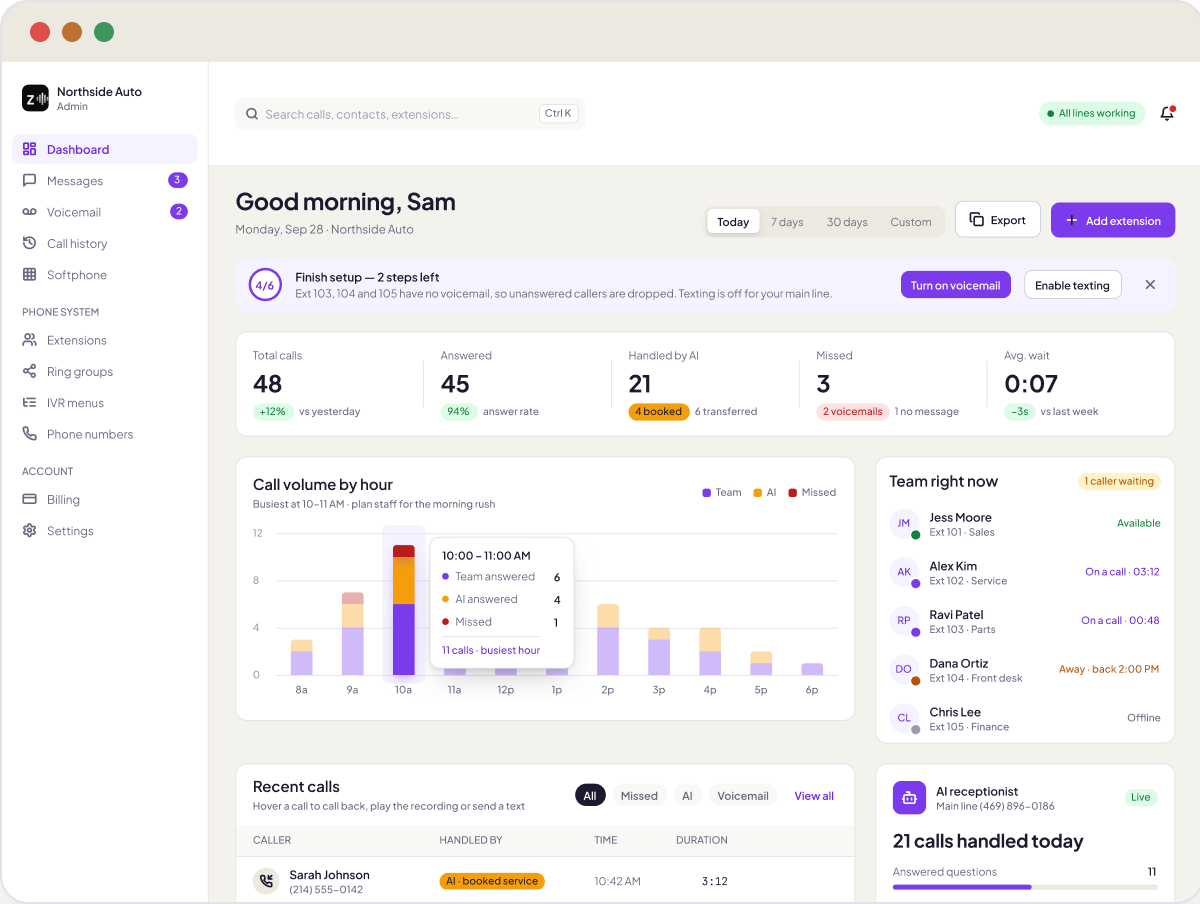1200x904 pixels.
Task: Click the Ring groups share icon
Action: (x=29, y=372)
